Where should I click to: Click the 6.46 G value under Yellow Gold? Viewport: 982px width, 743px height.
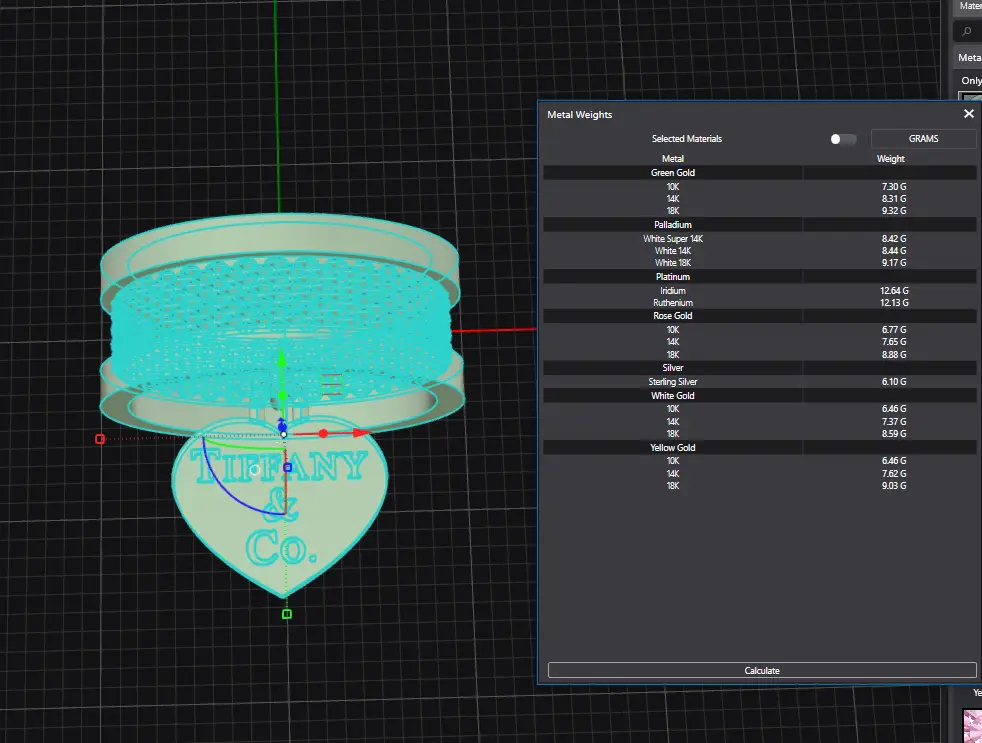tap(894, 460)
